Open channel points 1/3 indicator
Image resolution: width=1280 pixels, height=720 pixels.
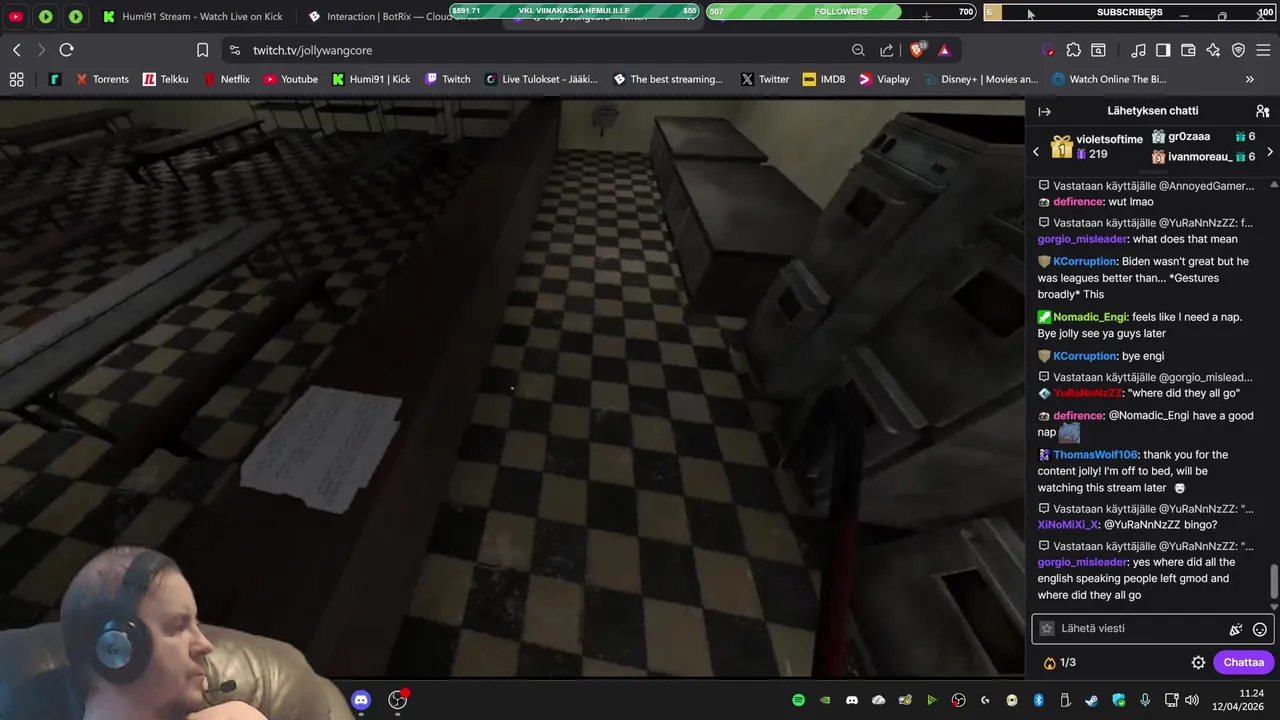pyautogui.click(x=1059, y=663)
